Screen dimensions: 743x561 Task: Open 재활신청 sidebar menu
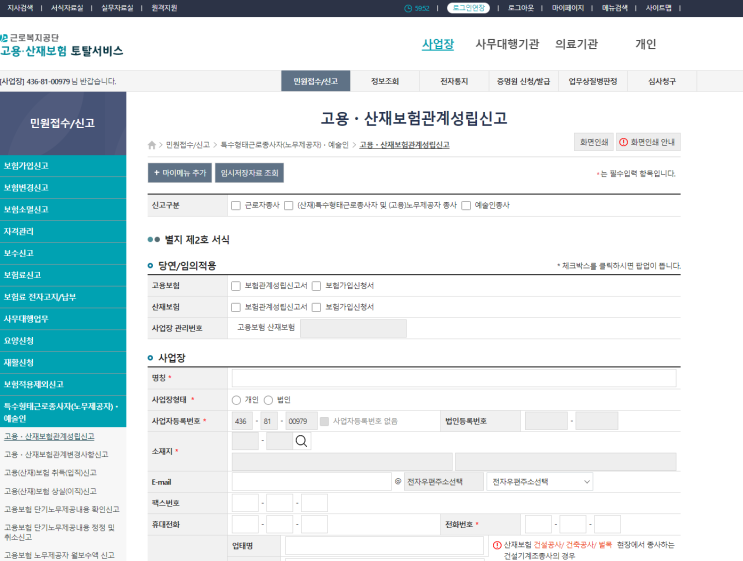pyautogui.click(x=63, y=362)
